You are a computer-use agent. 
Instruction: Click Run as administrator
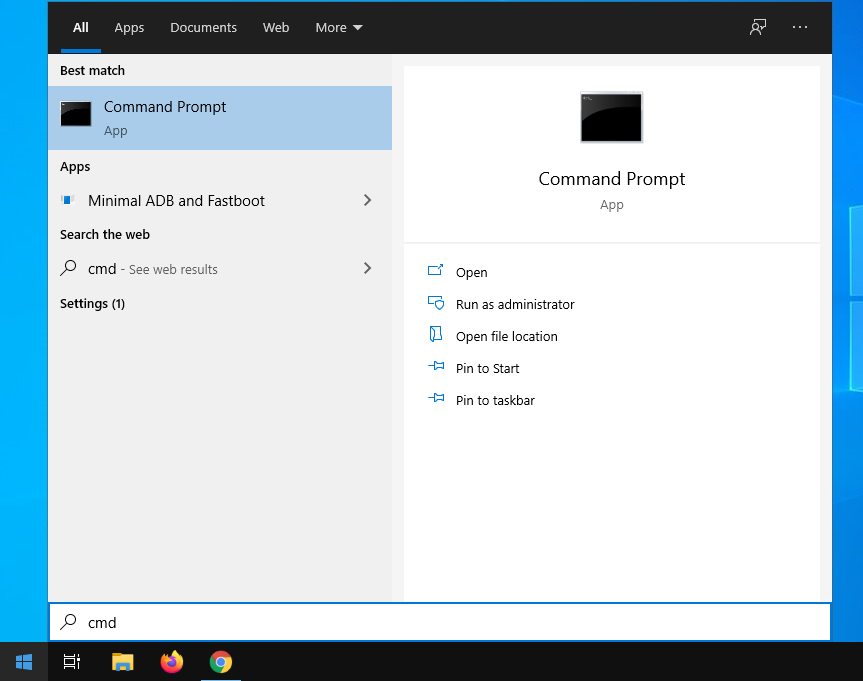[515, 304]
